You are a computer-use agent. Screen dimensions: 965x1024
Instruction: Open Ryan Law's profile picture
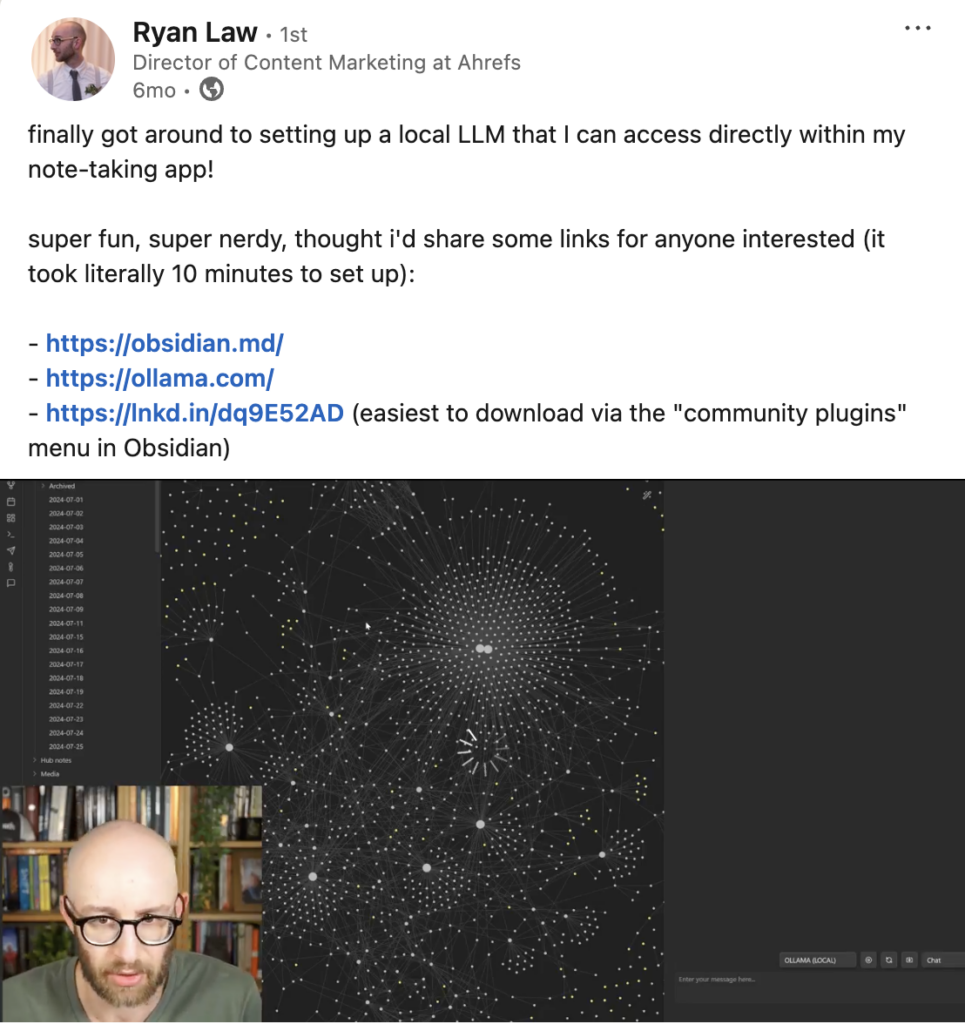pyautogui.click(x=73, y=59)
